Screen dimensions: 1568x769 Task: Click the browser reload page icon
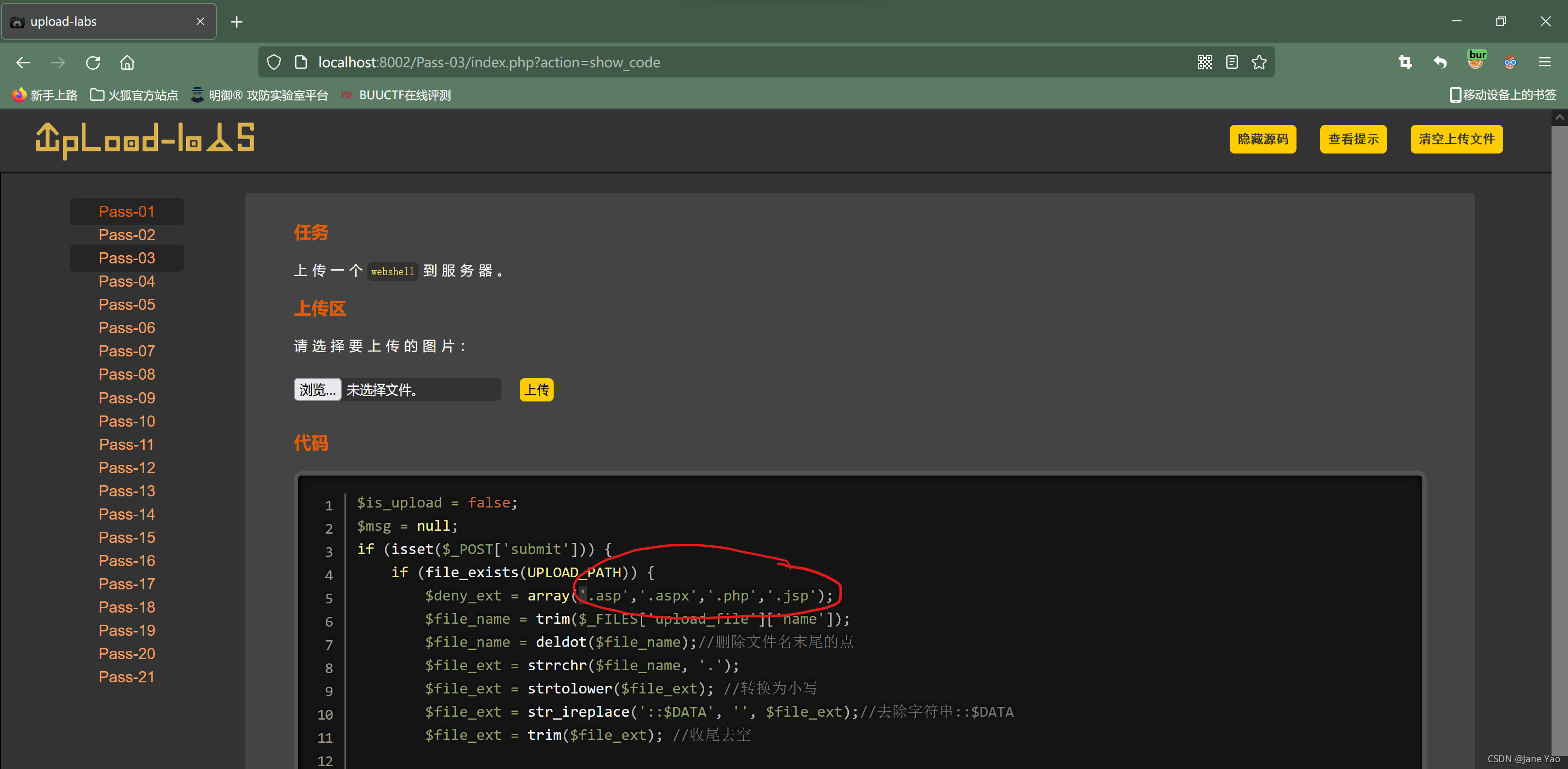coord(92,63)
